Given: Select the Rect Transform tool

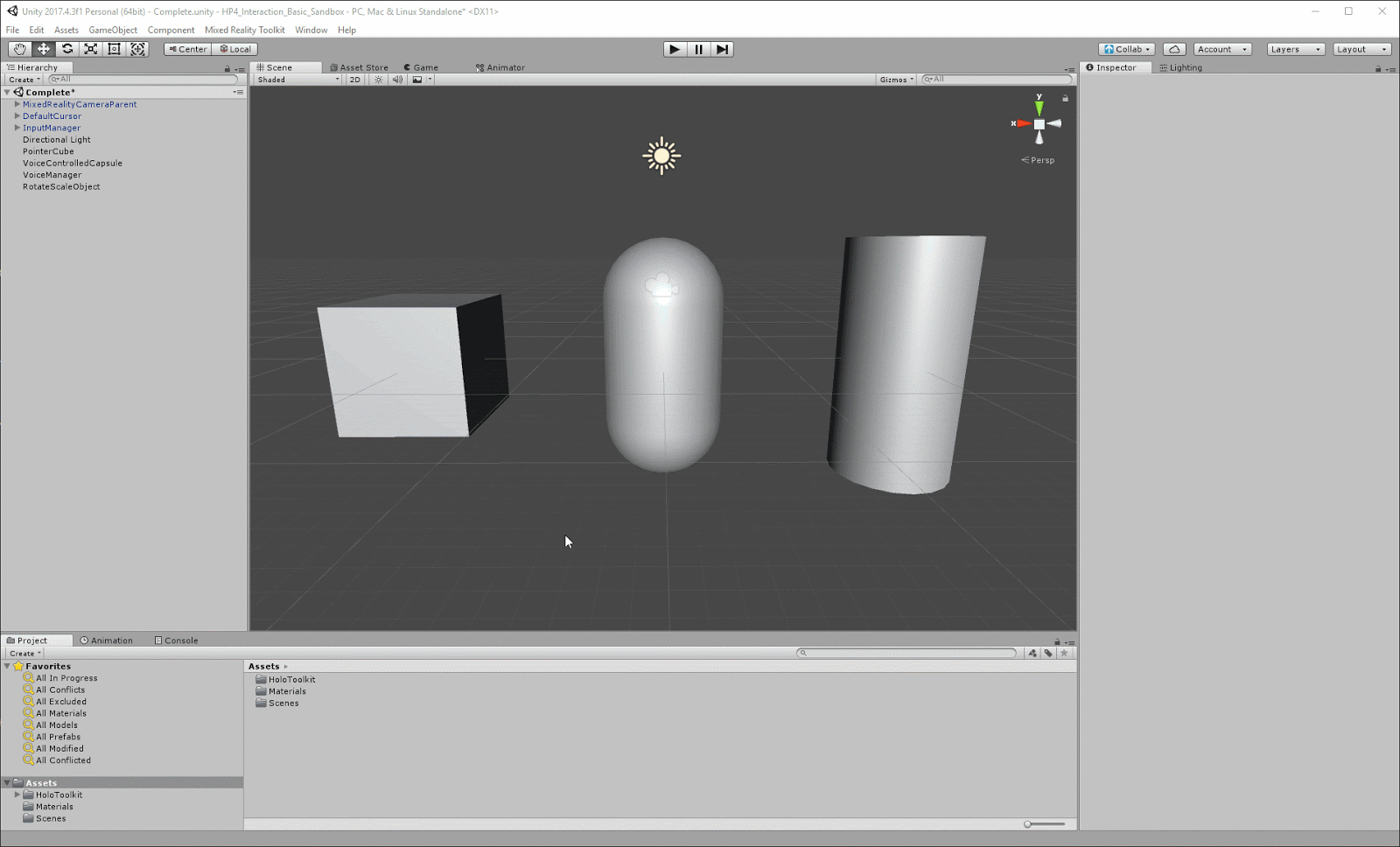Looking at the screenshot, I should (x=115, y=49).
